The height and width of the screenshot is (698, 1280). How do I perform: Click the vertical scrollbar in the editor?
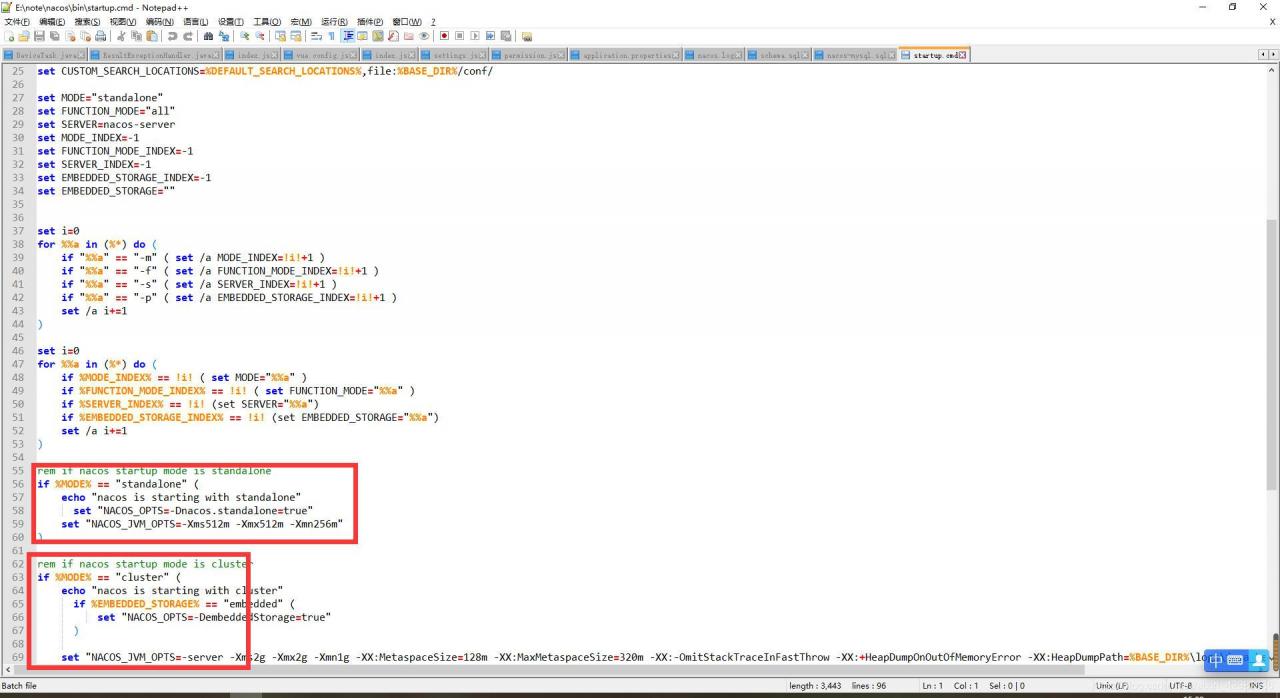1272,300
